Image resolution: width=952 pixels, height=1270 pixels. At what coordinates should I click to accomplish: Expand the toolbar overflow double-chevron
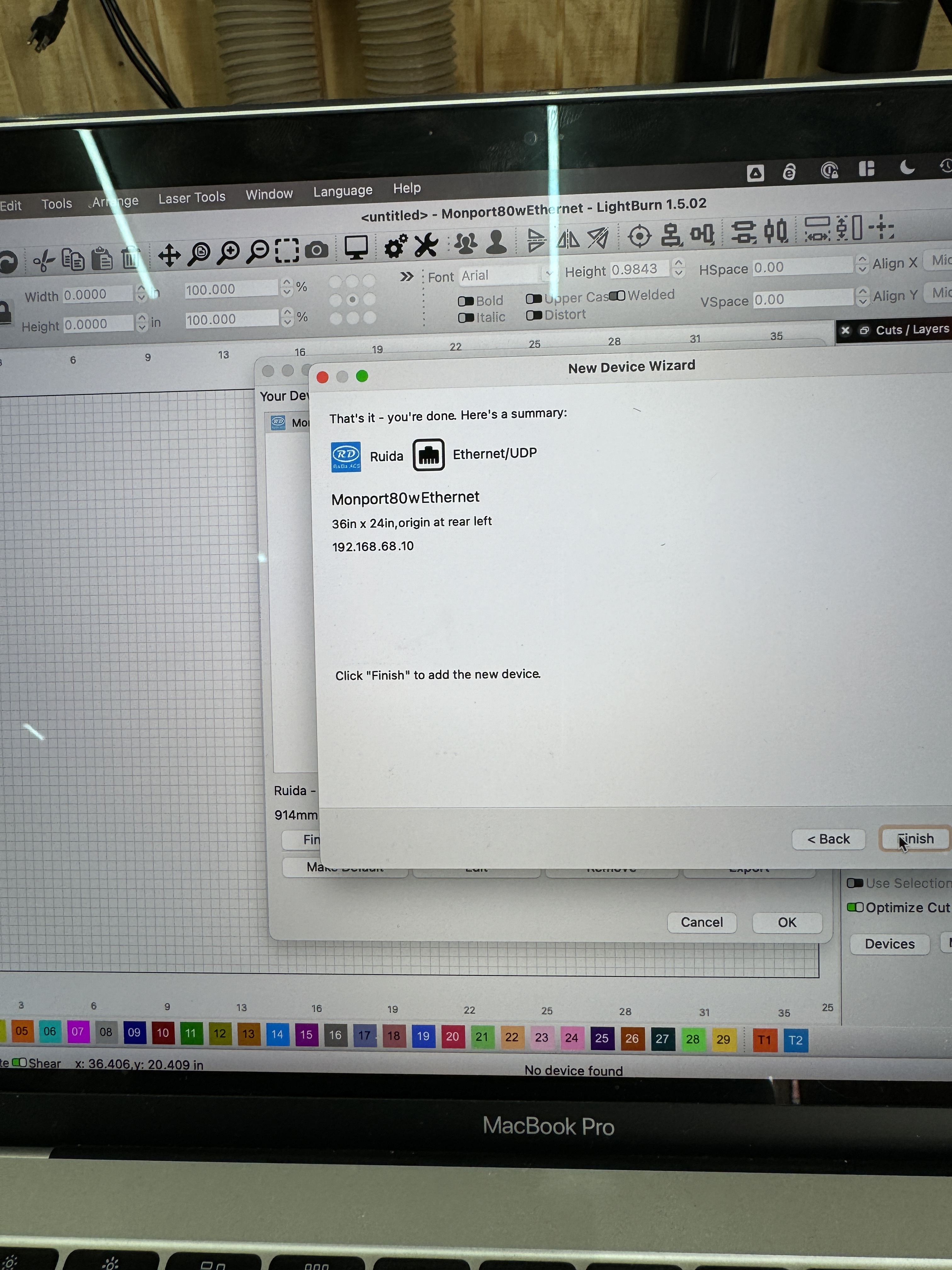point(407,277)
